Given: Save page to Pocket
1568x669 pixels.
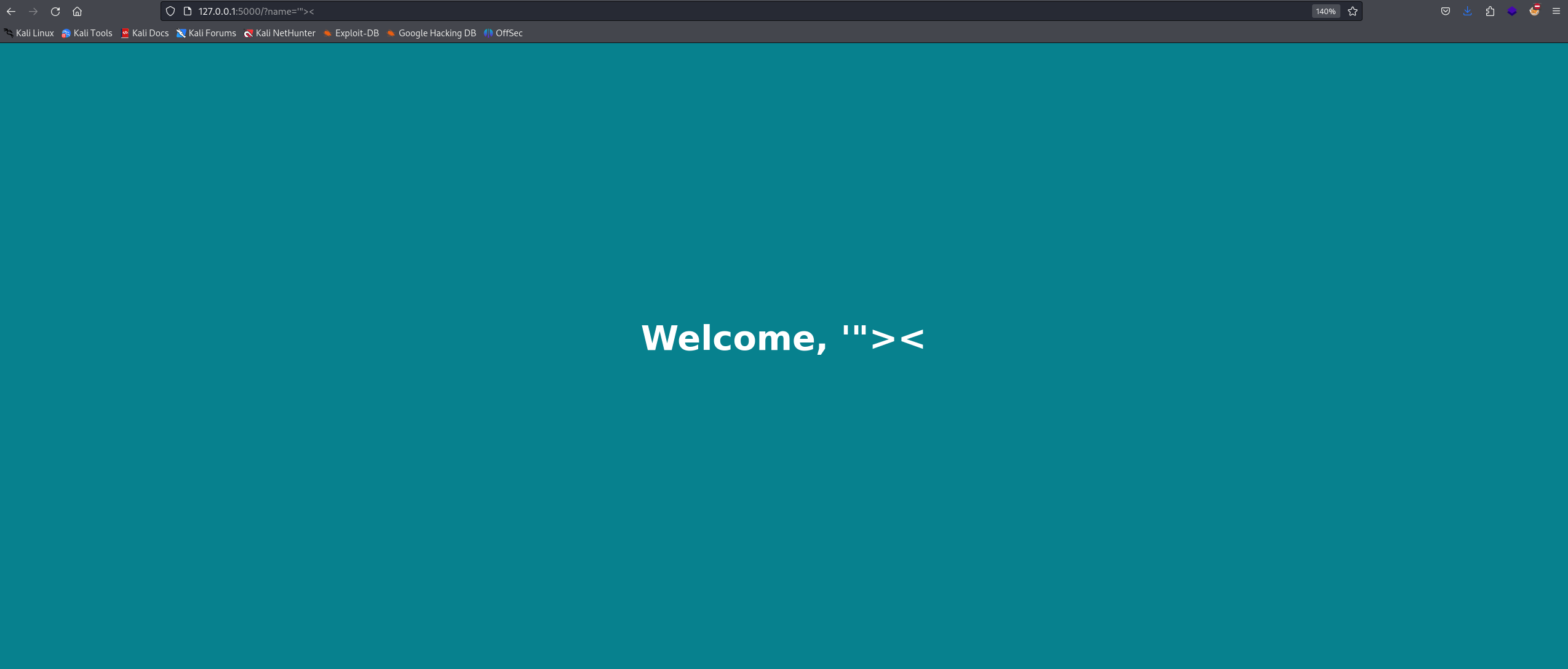Looking at the screenshot, I should tap(1445, 11).
